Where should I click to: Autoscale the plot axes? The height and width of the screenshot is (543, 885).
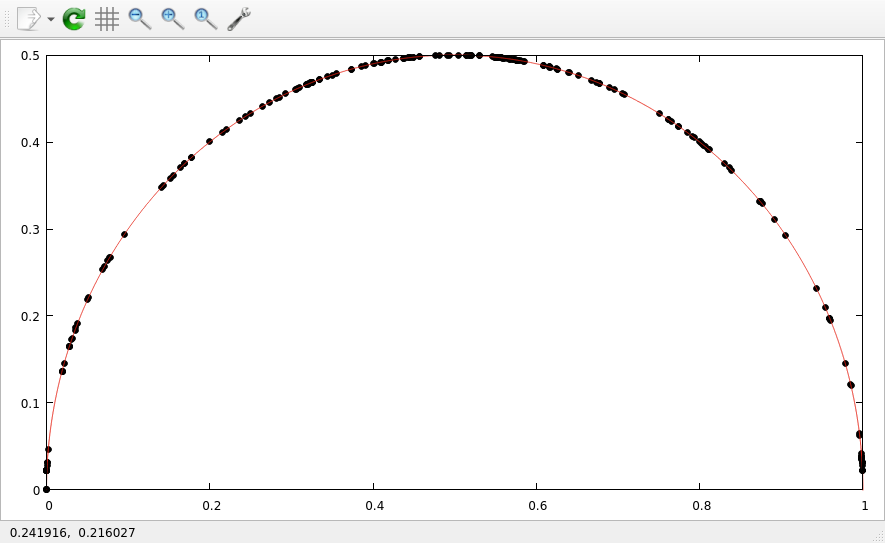pyautogui.click(x=205, y=19)
